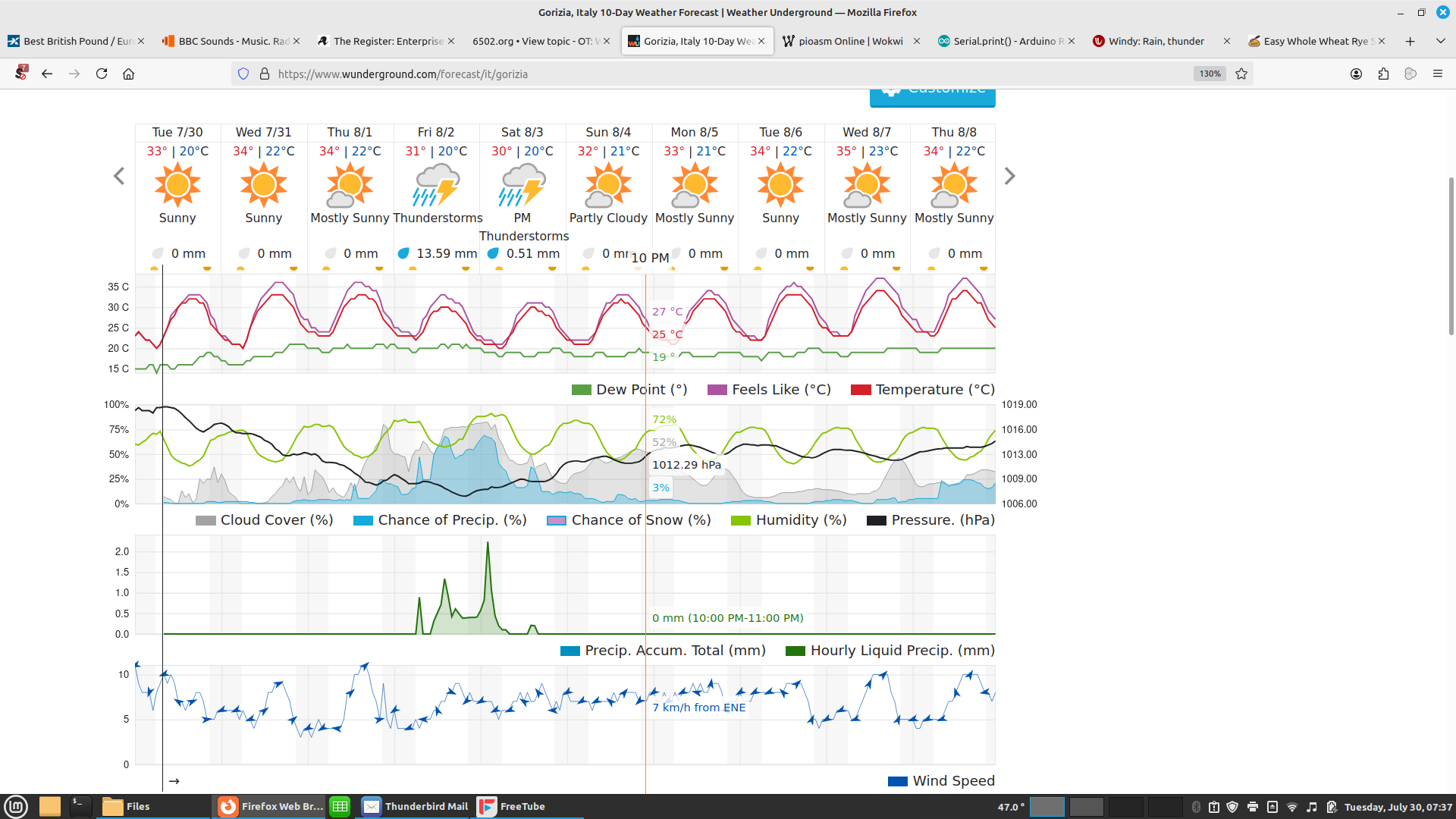Toggle Feels Like legend series
This screenshot has width=1456, height=819.
click(769, 390)
